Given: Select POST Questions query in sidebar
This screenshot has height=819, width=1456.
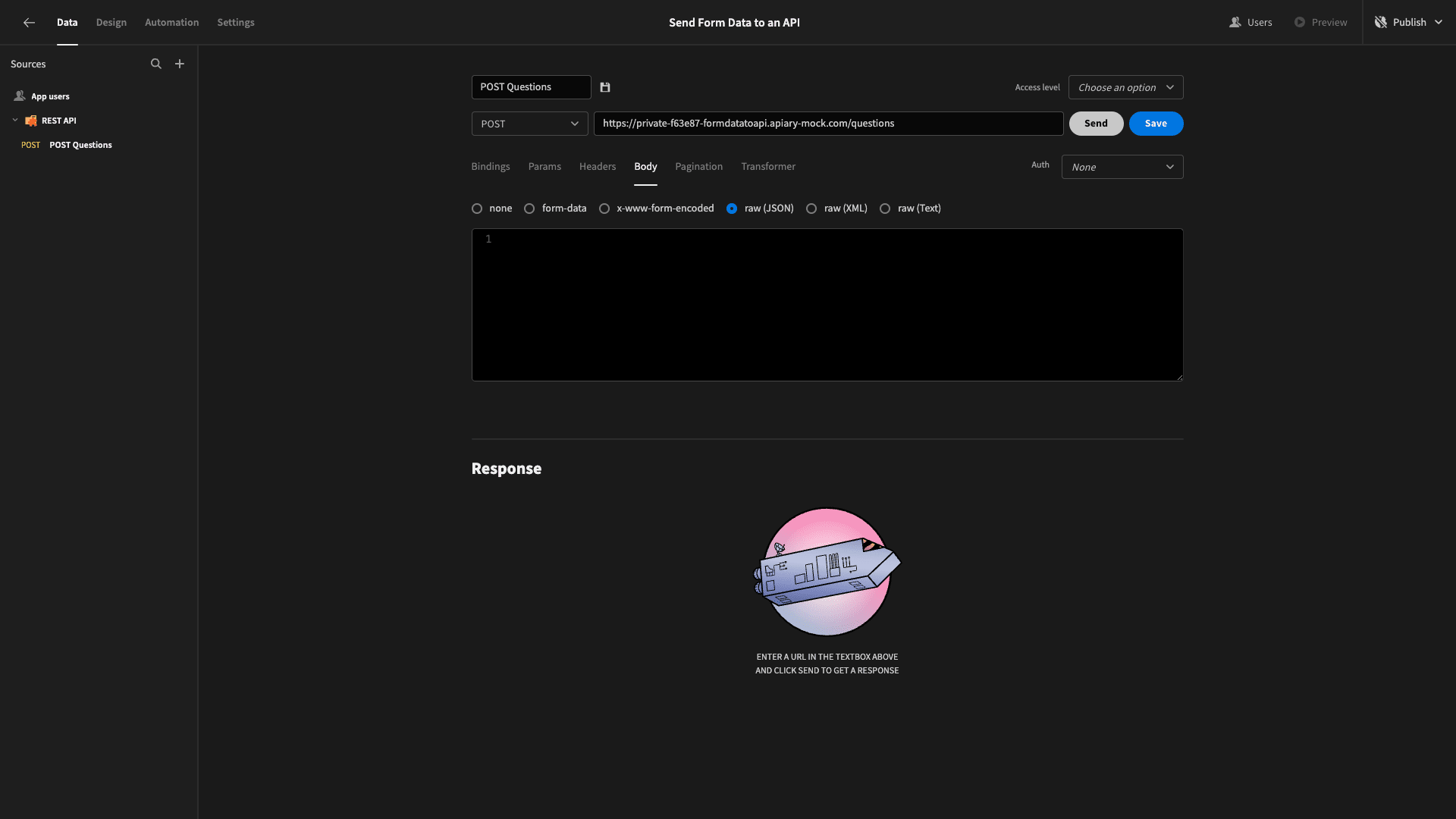Looking at the screenshot, I should click(80, 145).
